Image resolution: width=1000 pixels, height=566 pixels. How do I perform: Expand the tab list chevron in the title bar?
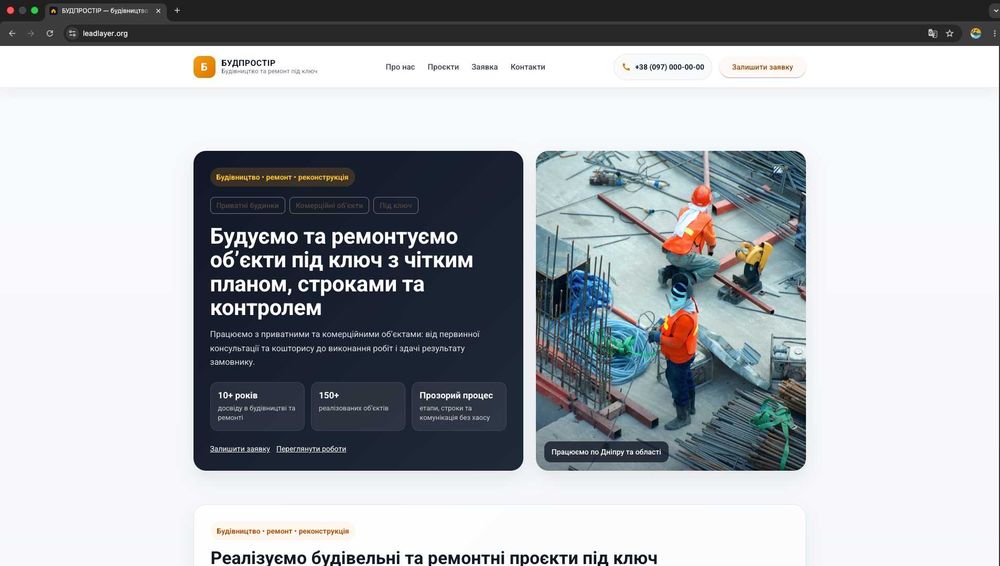(x=994, y=10)
